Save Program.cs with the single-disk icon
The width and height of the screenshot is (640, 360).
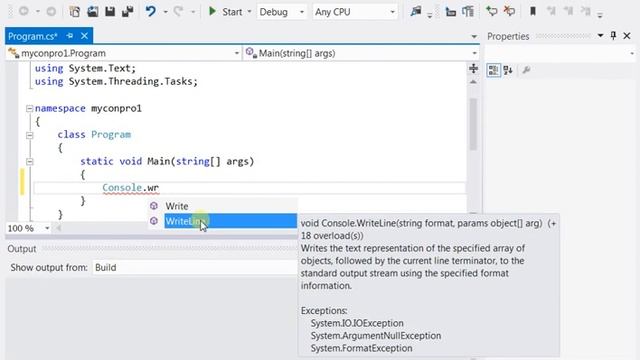[x=110, y=11]
